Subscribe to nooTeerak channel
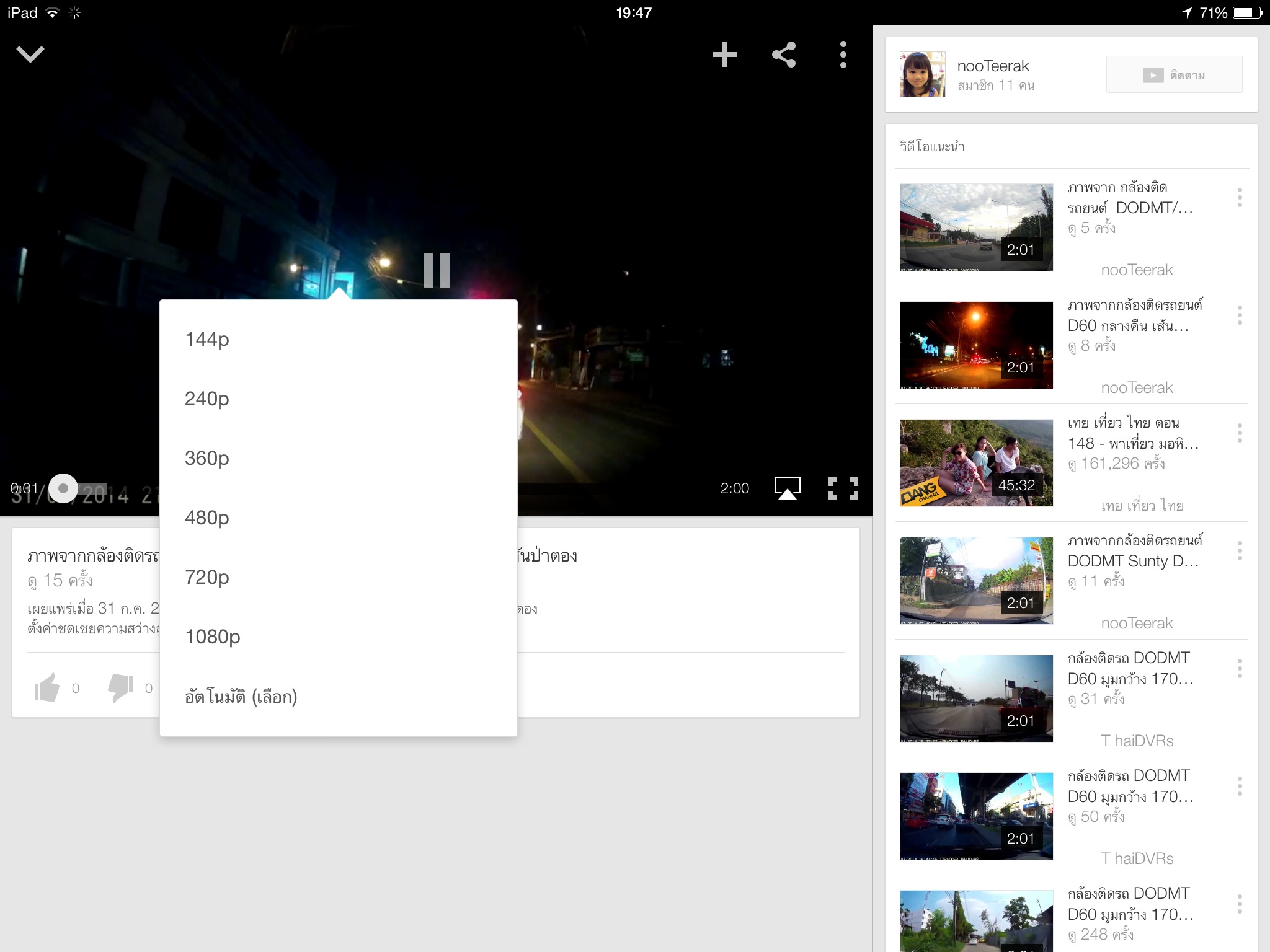 tap(1173, 75)
